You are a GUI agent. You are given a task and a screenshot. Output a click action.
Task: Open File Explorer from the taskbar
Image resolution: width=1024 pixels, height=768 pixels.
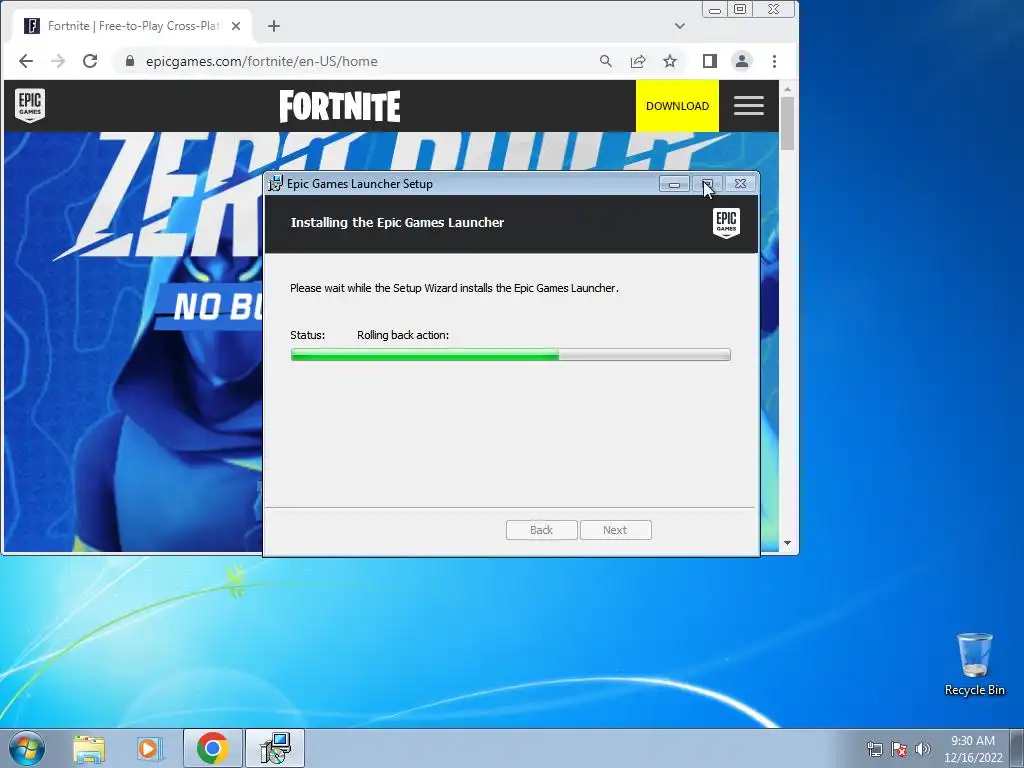pos(89,748)
